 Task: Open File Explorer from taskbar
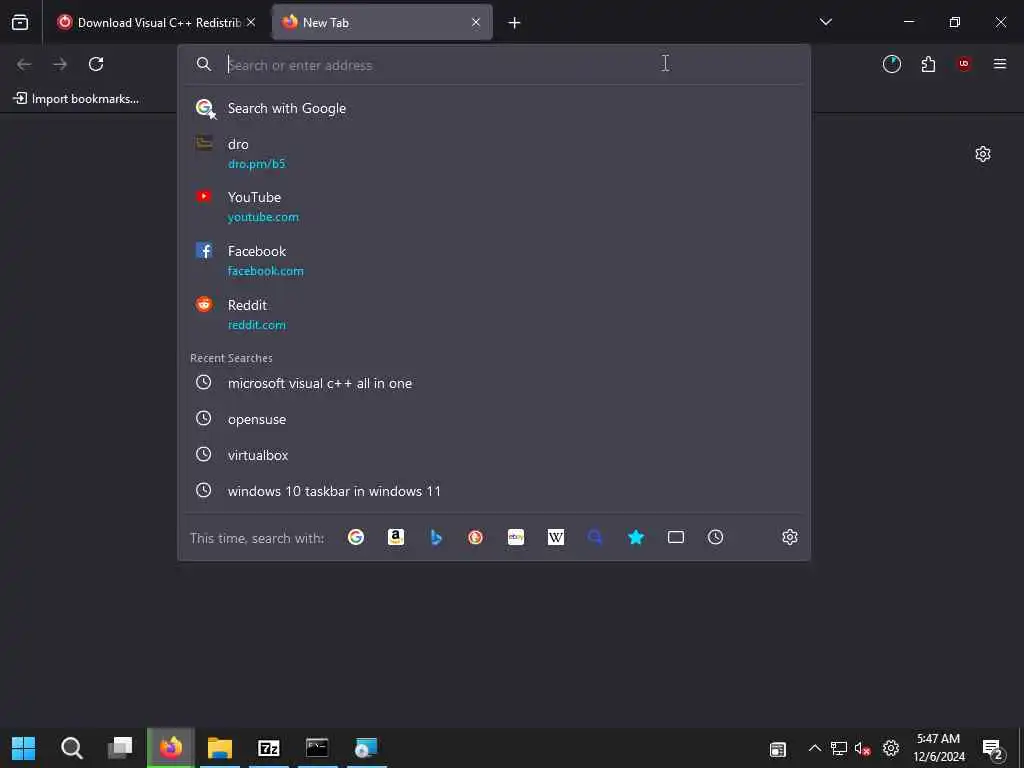pos(220,748)
